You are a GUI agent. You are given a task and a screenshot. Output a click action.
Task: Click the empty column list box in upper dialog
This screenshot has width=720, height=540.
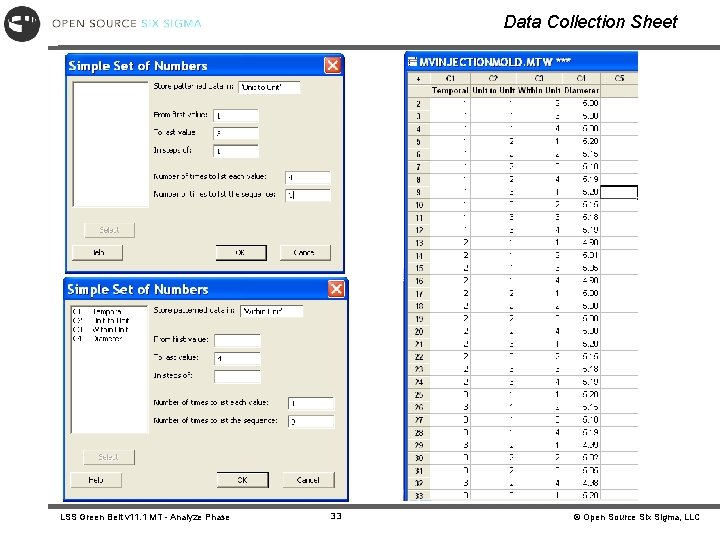tap(110, 145)
